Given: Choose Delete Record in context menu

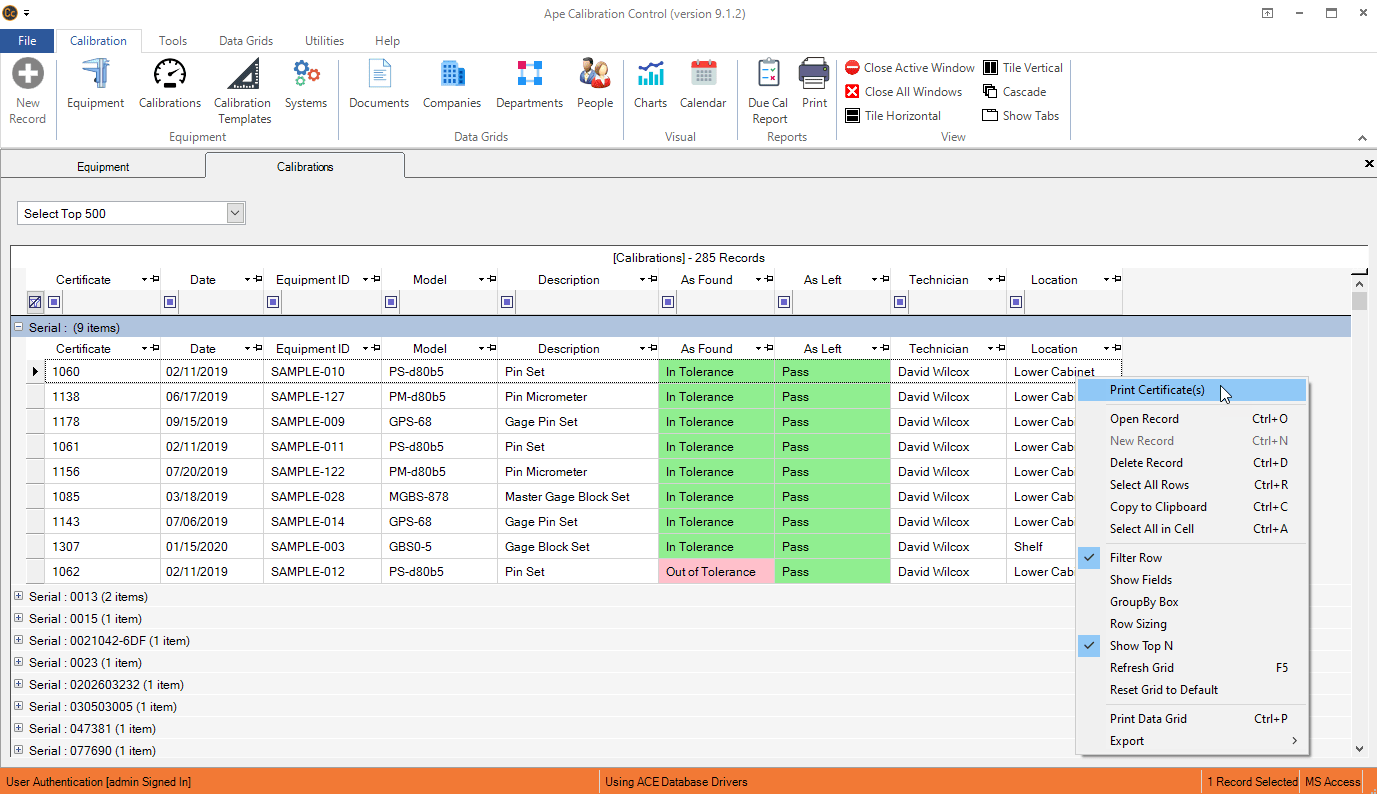Looking at the screenshot, I should (1191, 463).
